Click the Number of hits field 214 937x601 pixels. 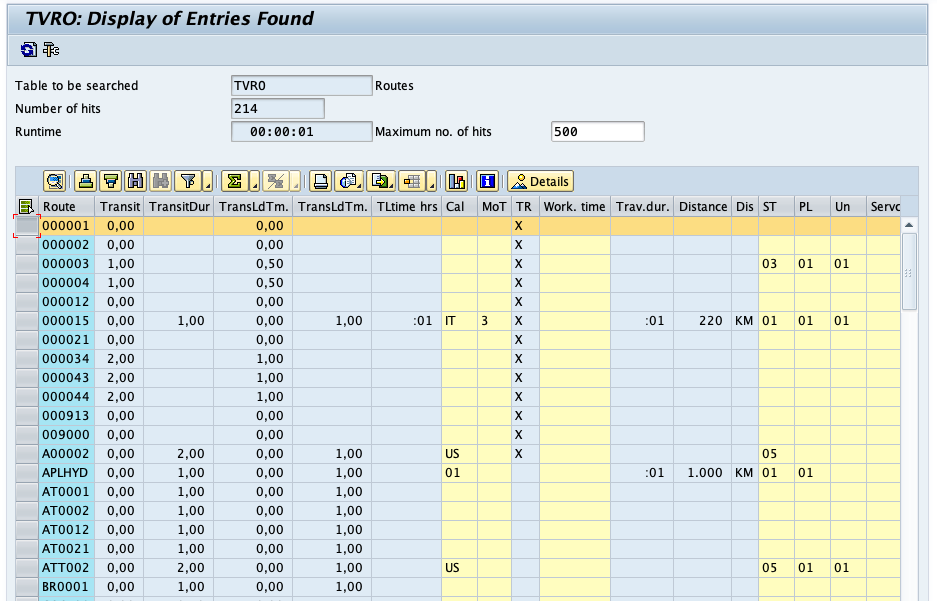(x=277, y=109)
